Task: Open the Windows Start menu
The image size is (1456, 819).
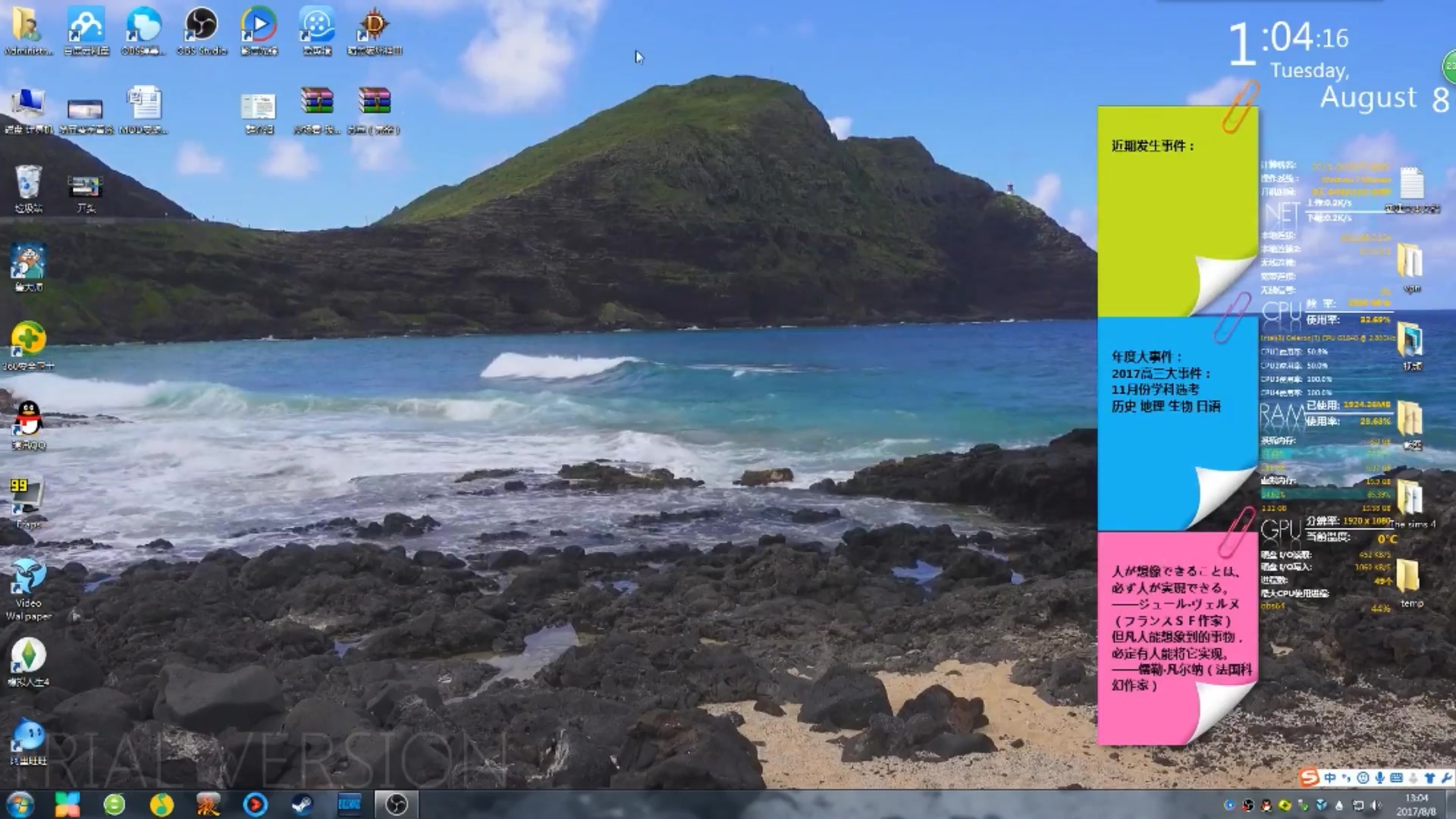Action: coord(20,804)
